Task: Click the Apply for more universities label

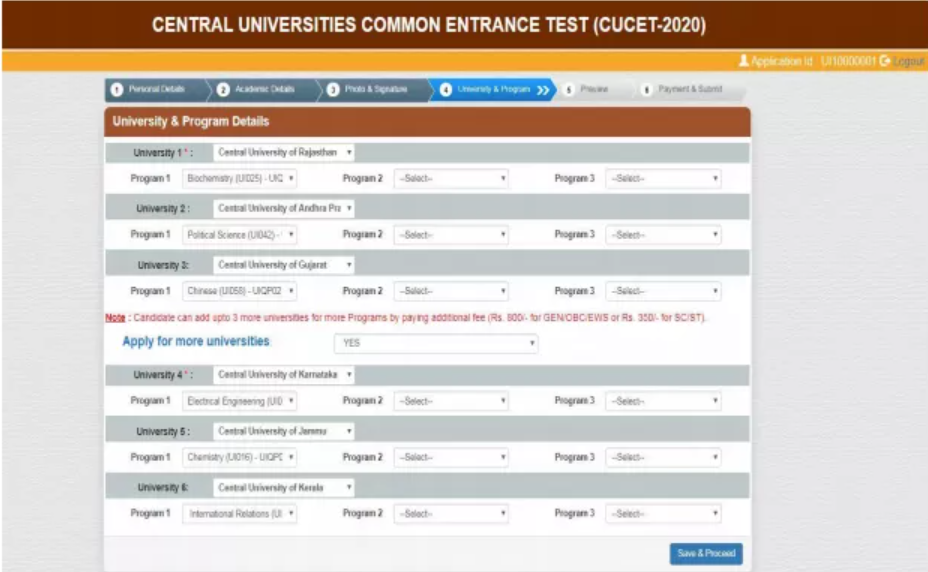Action: pyautogui.click(x=196, y=342)
